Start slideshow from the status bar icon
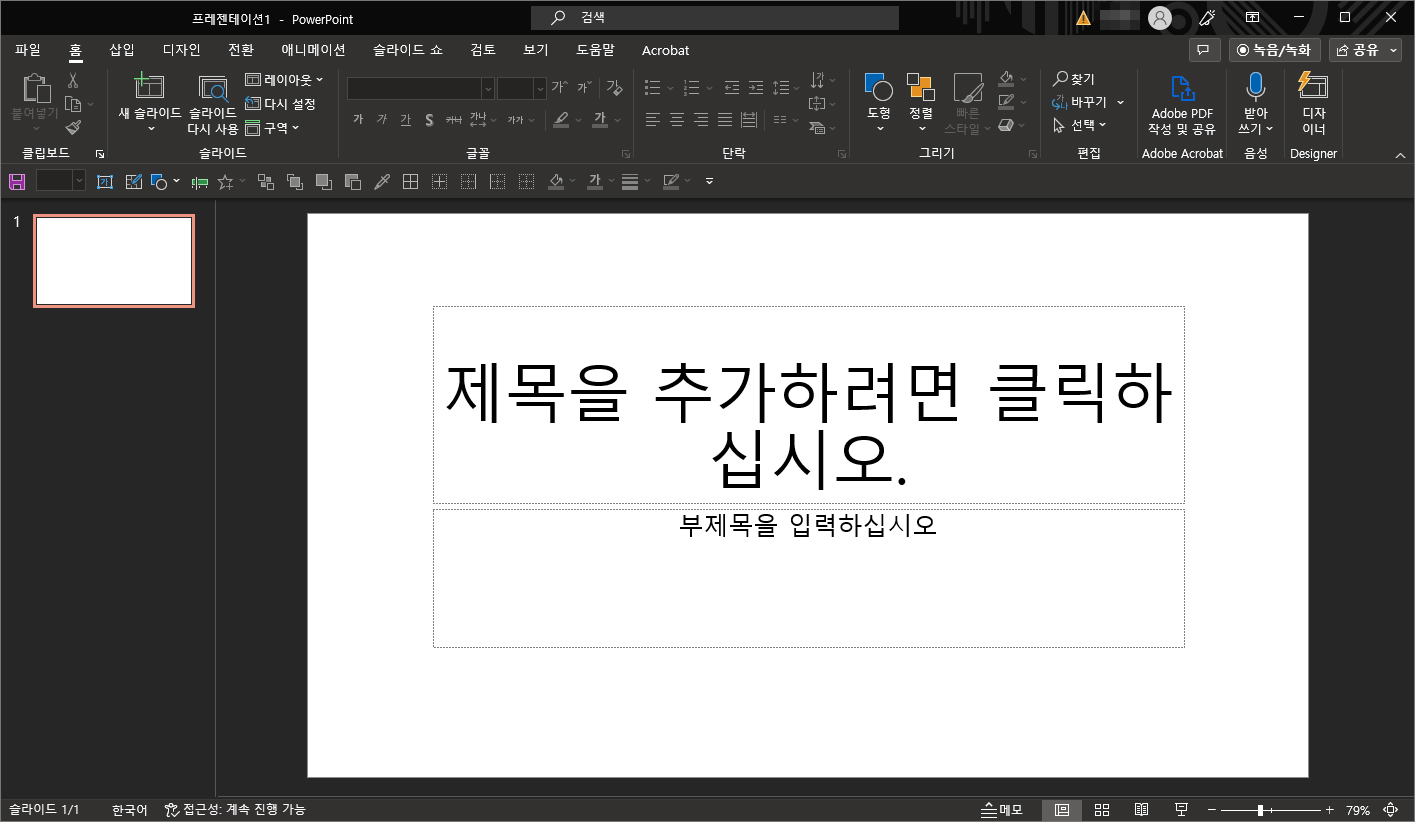 (x=1181, y=809)
